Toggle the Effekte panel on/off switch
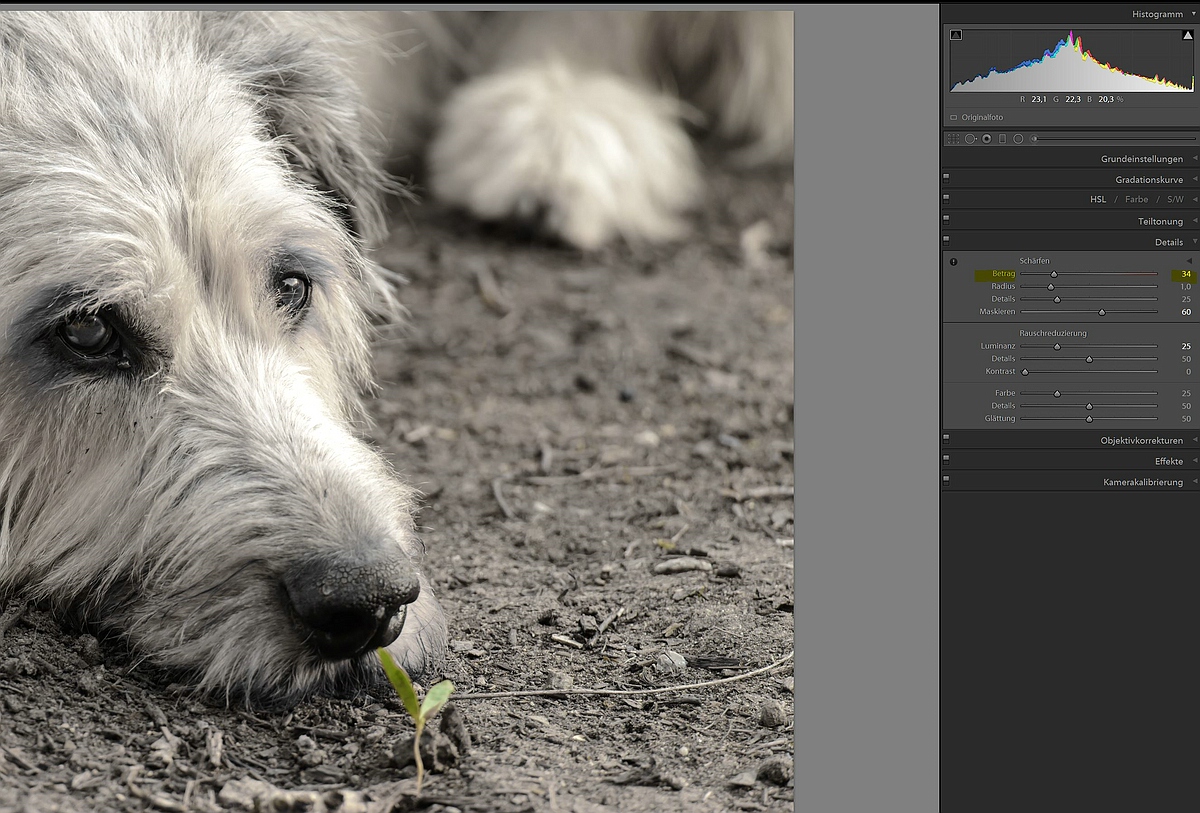Image resolution: width=1200 pixels, height=813 pixels. tap(946, 458)
